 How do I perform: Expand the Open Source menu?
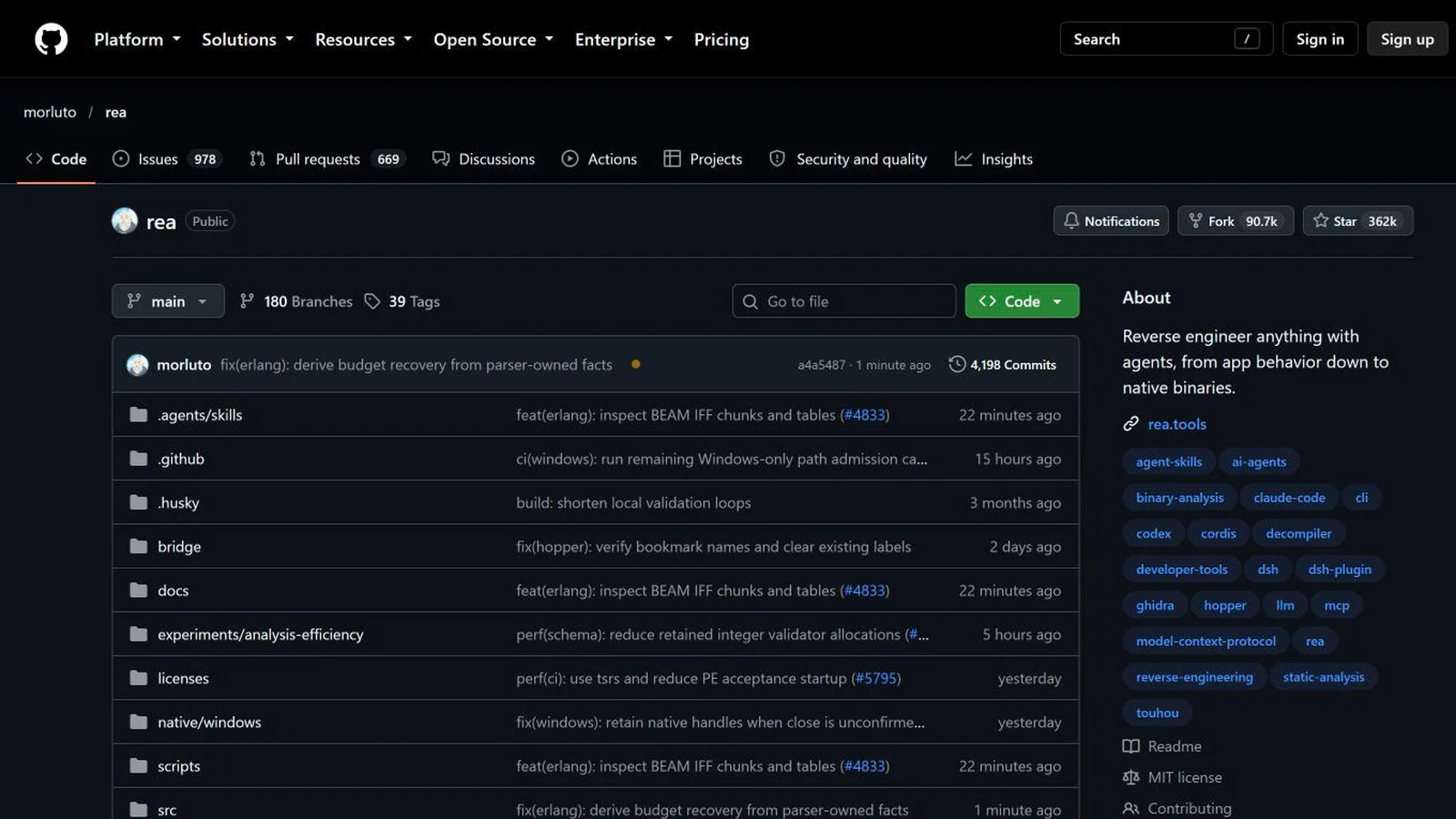tap(493, 39)
